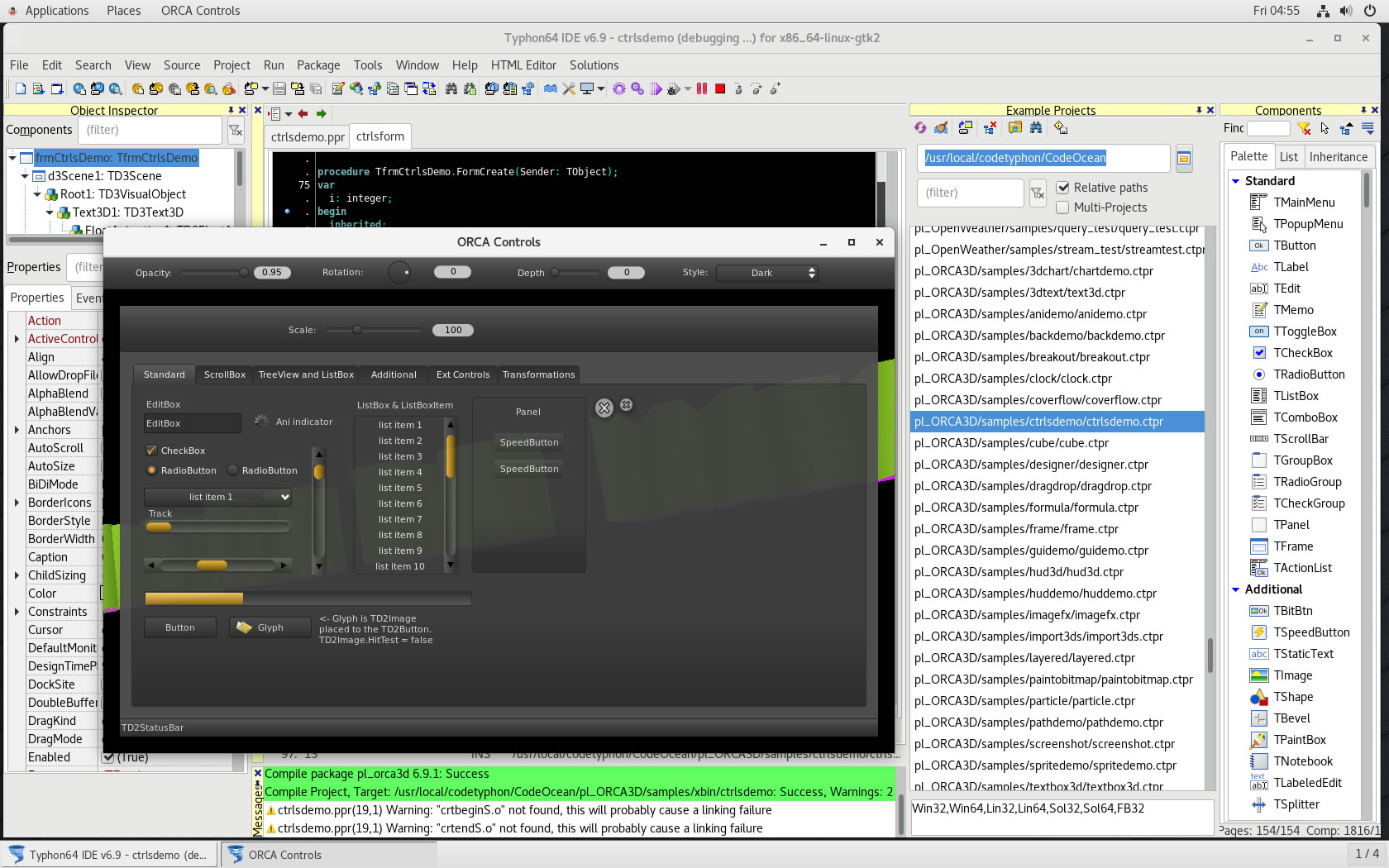
Task: Click the purple Run play icon
Action: pos(656,88)
